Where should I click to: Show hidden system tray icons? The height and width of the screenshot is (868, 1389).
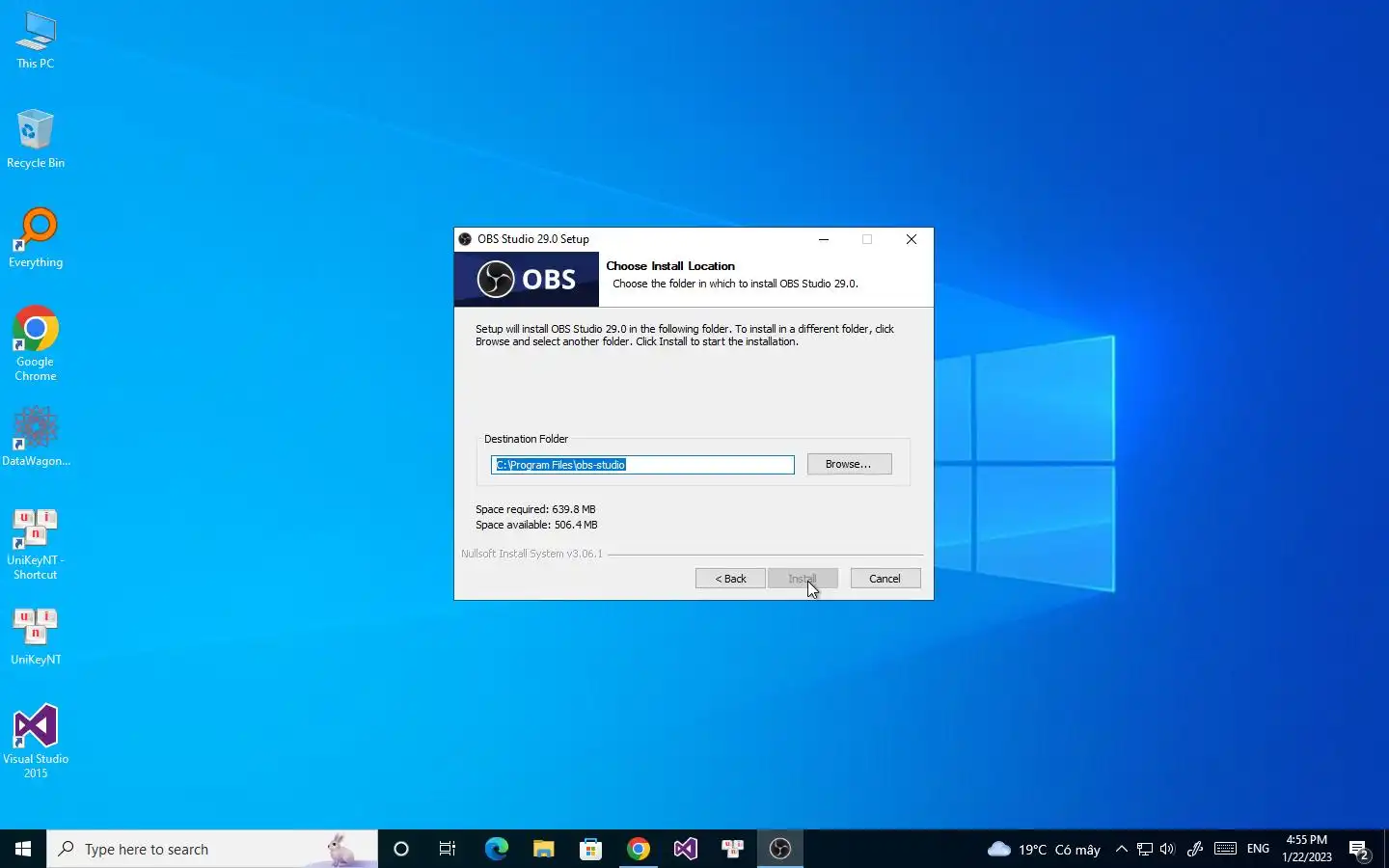tap(1121, 849)
